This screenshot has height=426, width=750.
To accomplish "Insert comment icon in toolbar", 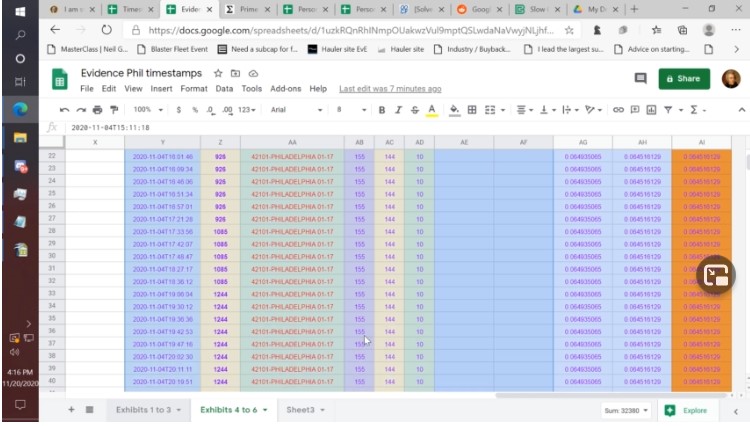I will click(x=635, y=110).
